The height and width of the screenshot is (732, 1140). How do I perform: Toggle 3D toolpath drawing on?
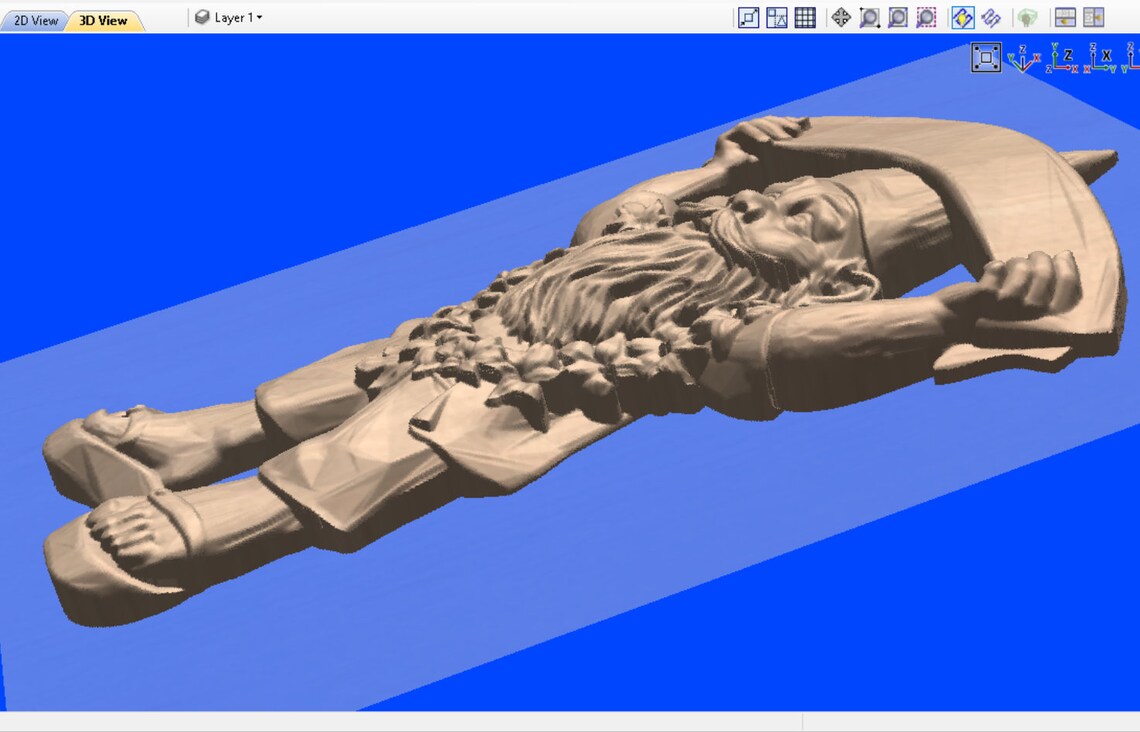point(990,17)
